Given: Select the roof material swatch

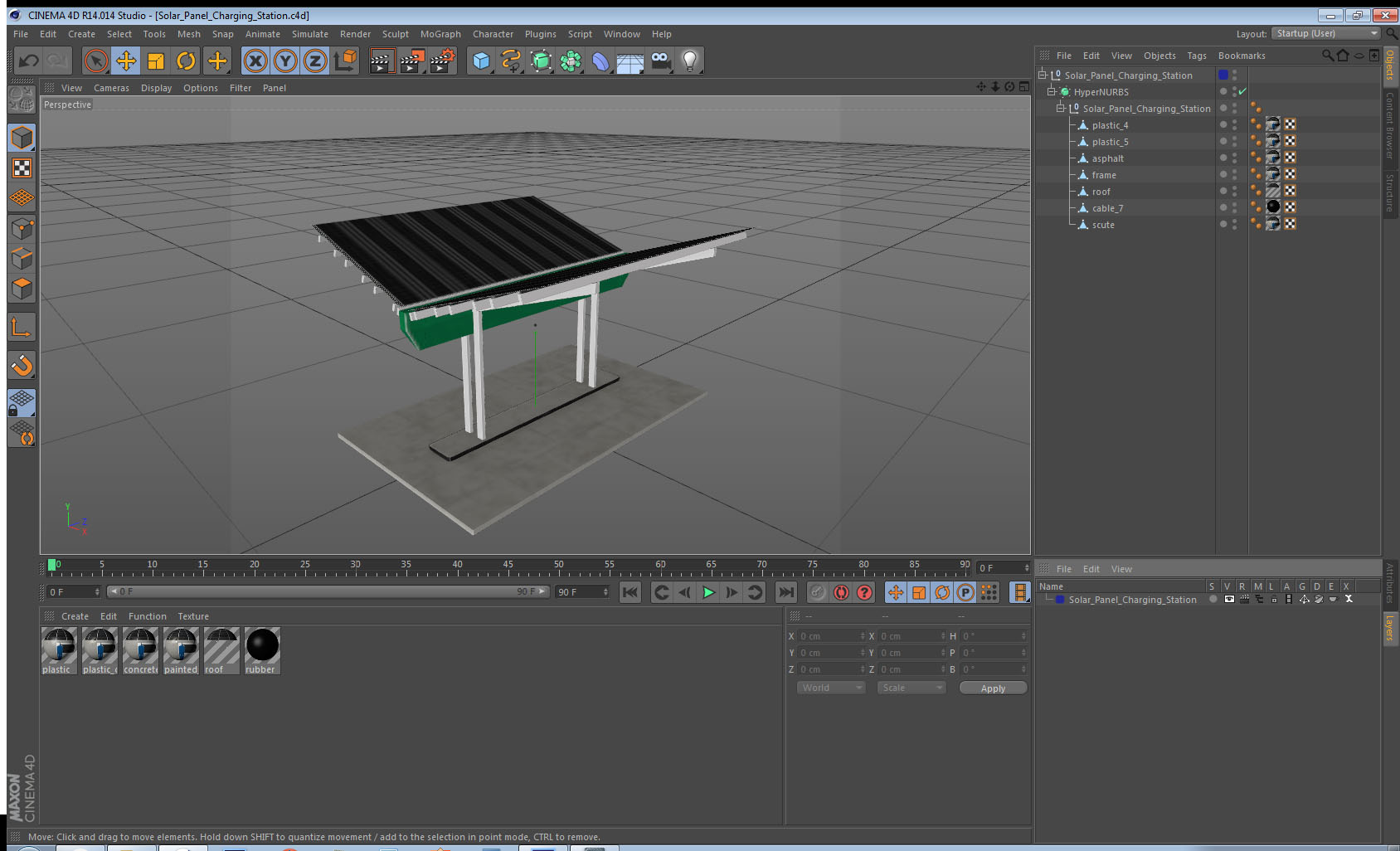Looking at the screenshot, I should pos(221,650).
